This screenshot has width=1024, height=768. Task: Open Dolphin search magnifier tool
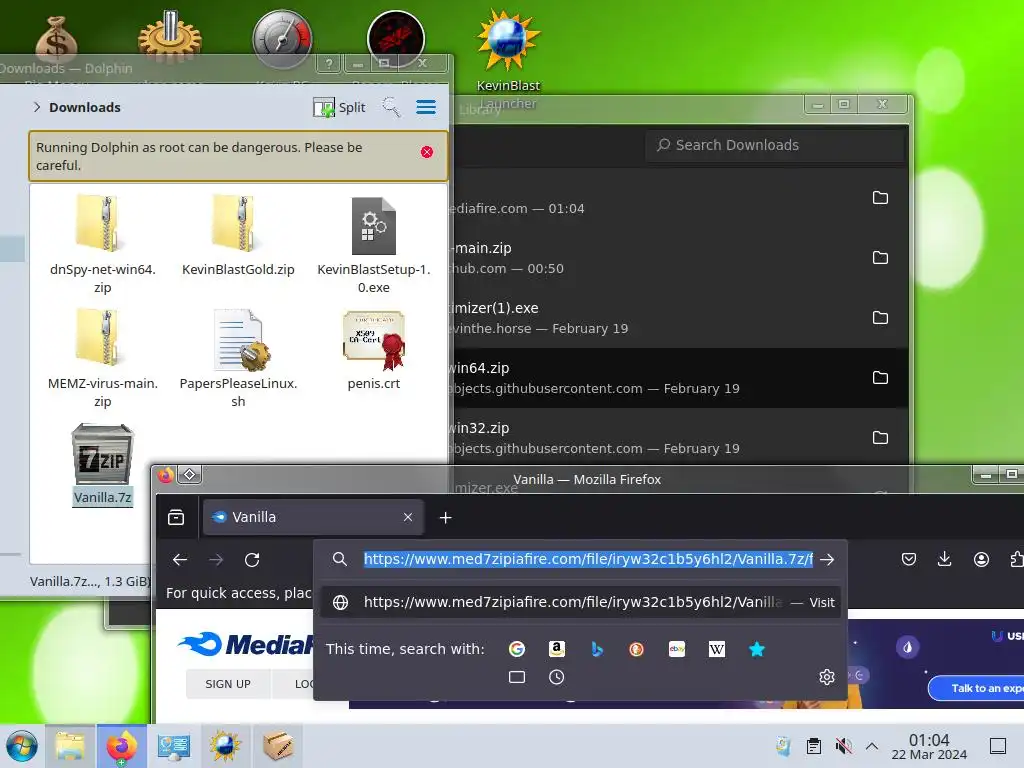point(391,107)
